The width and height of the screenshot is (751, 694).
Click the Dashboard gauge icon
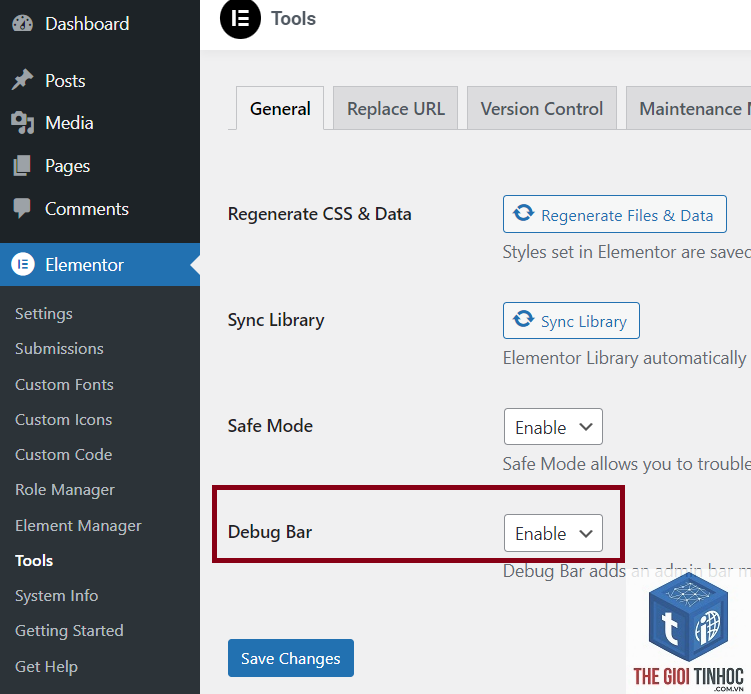[x=23, y=23]
